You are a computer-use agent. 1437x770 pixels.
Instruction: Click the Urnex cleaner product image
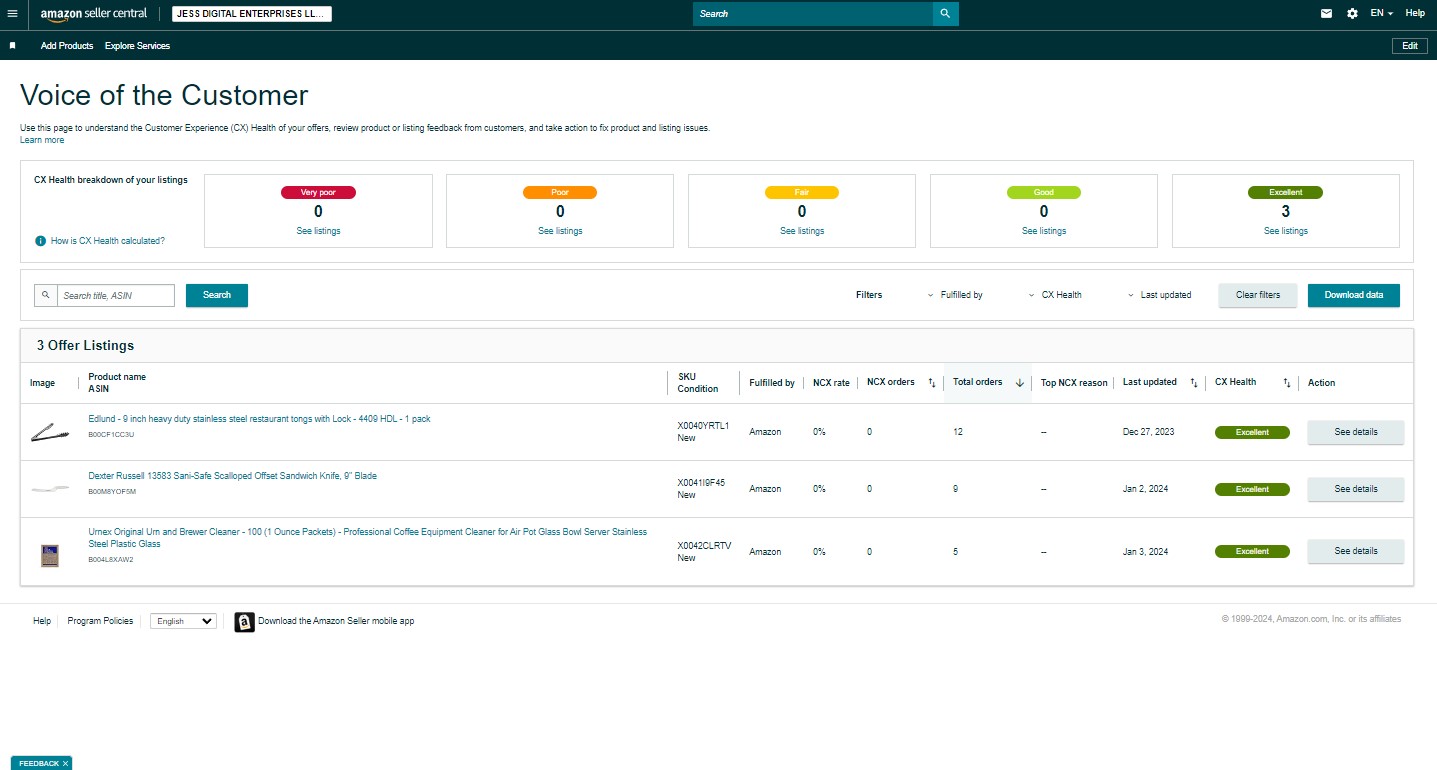(x=49, y=555)
